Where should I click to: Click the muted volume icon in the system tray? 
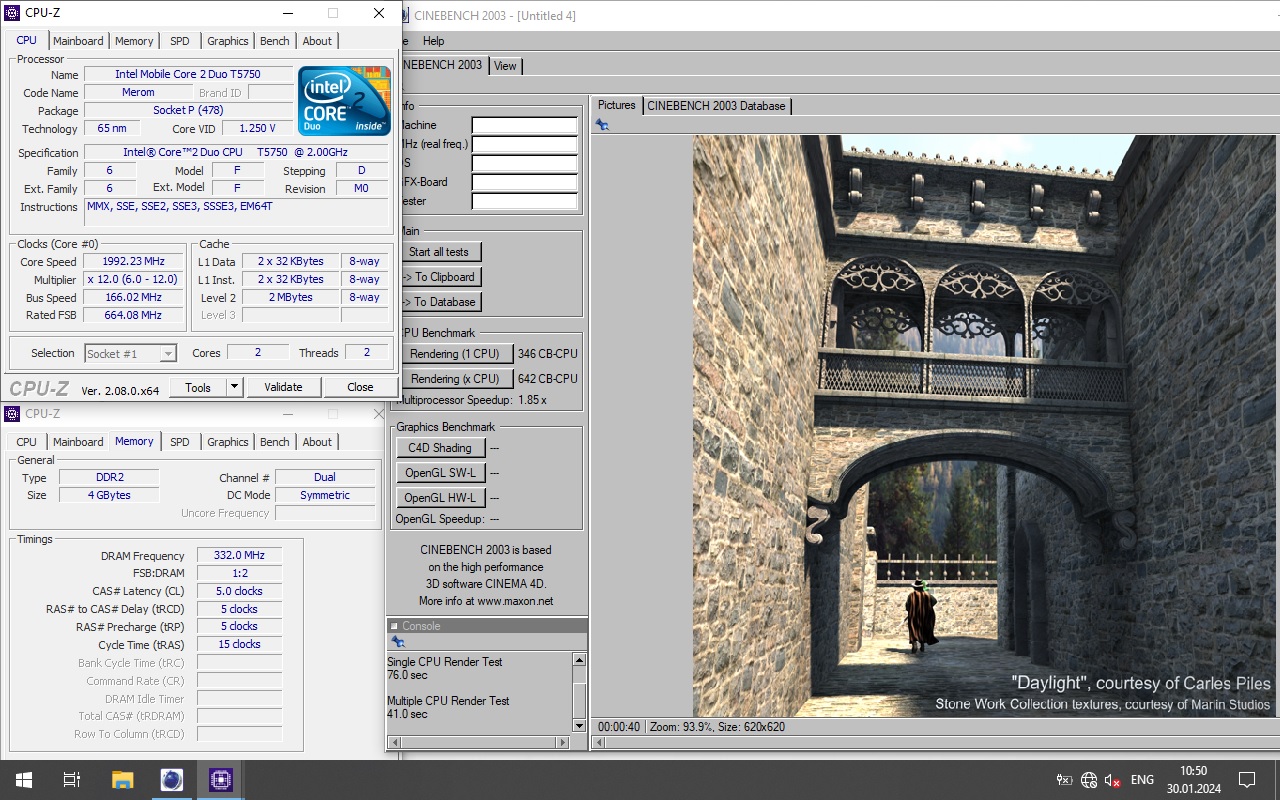click(x=1112, y=780)
